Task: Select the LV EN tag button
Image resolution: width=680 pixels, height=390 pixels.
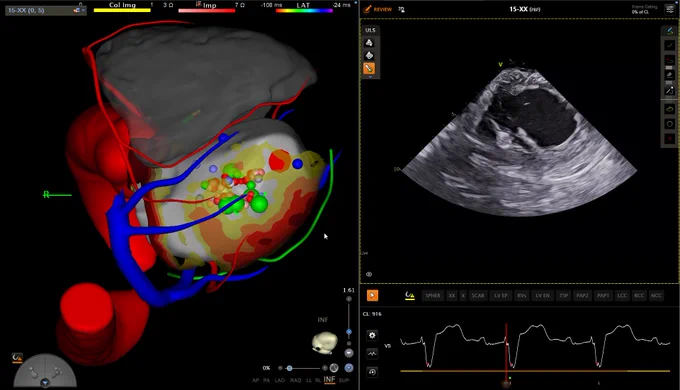Action: pos(543,295)
